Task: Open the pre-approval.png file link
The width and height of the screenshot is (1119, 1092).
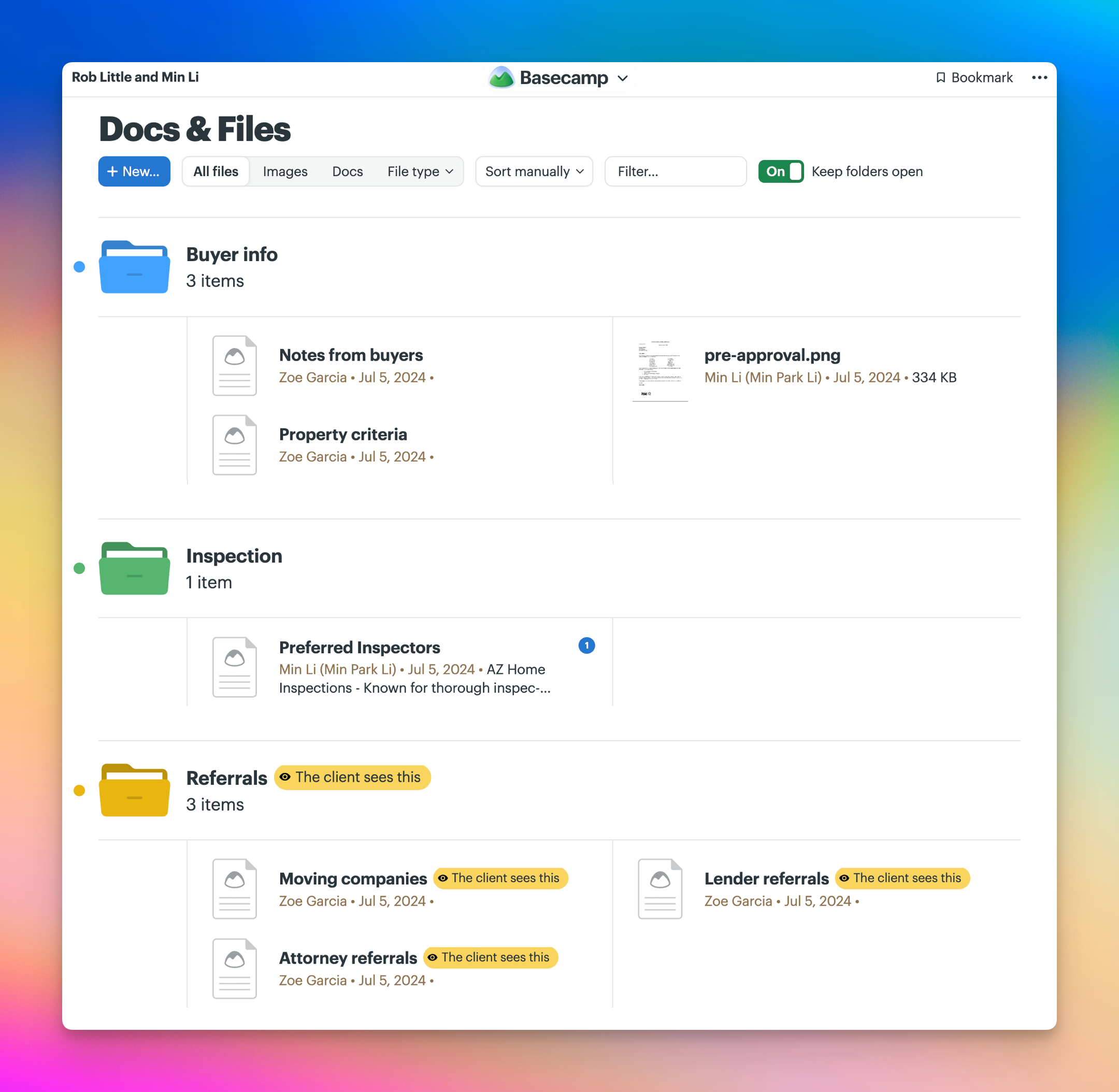Action: (x=772, y=355)
